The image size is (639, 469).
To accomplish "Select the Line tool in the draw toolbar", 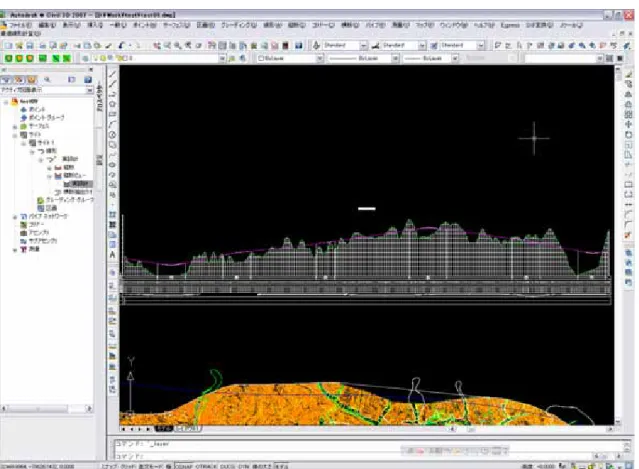I will 113,74.
